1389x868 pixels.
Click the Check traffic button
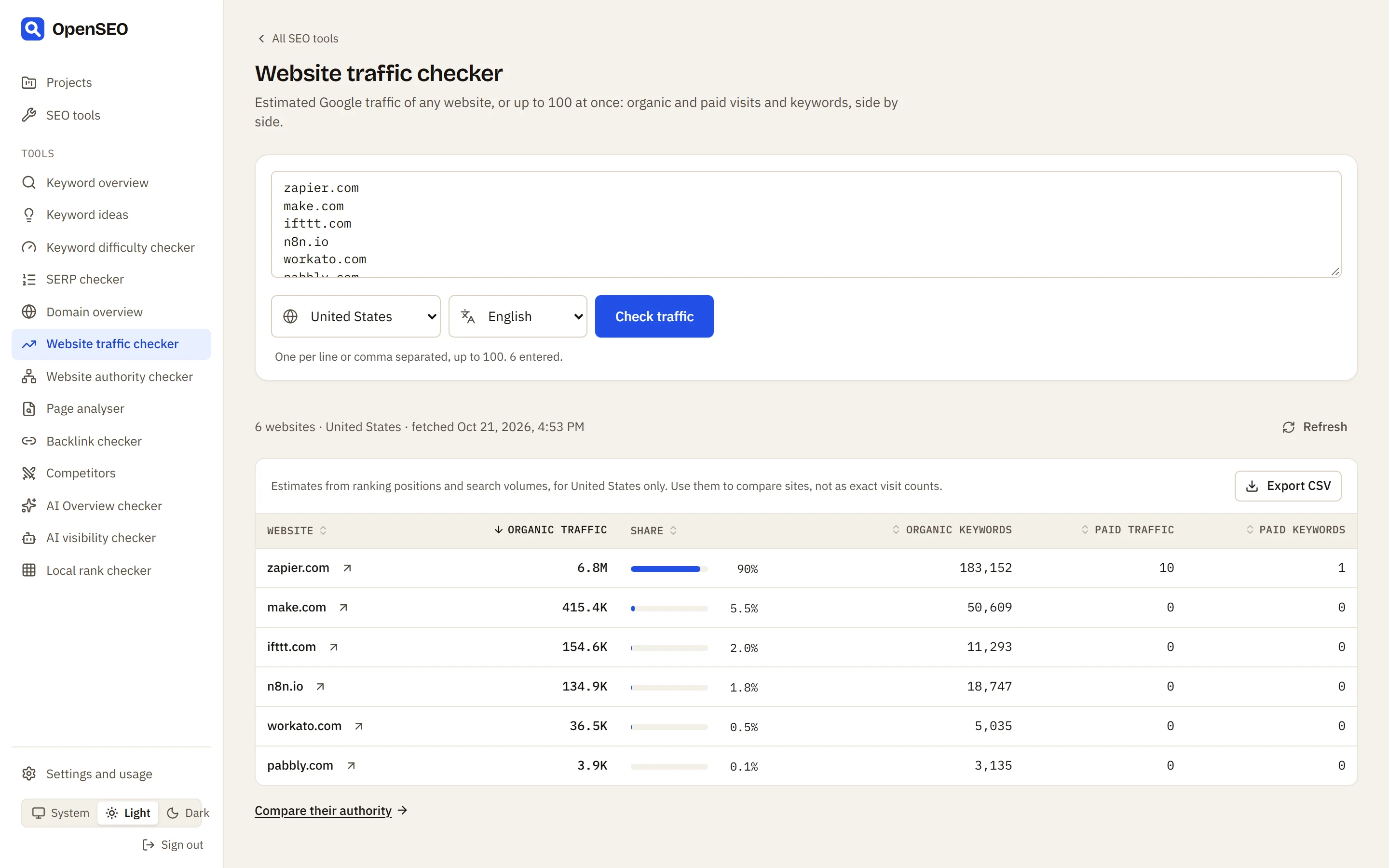[654, 316]
